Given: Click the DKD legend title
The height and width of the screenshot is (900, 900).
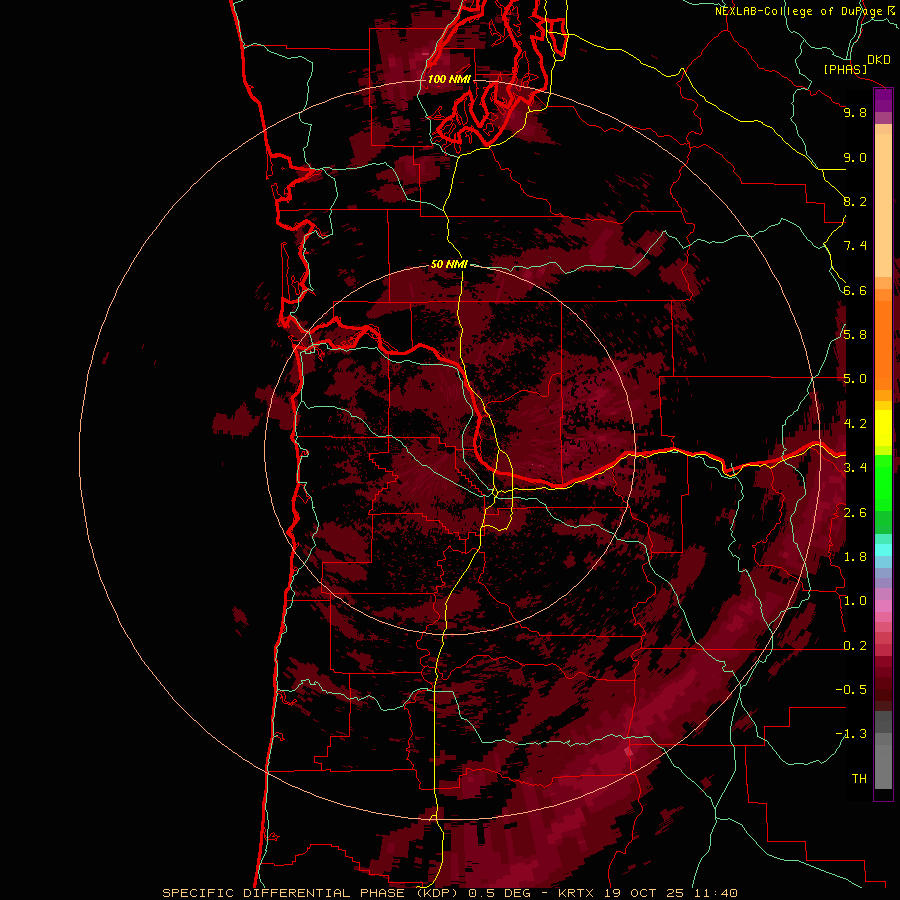Looking at the screenshot, I should 879,60.
